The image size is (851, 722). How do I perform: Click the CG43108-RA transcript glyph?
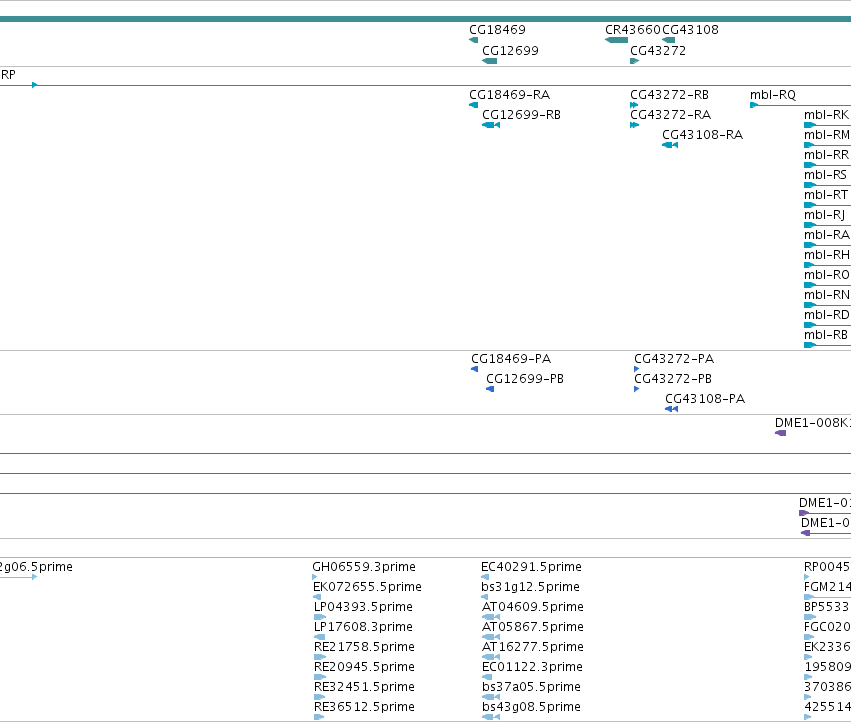coord(670,145)
